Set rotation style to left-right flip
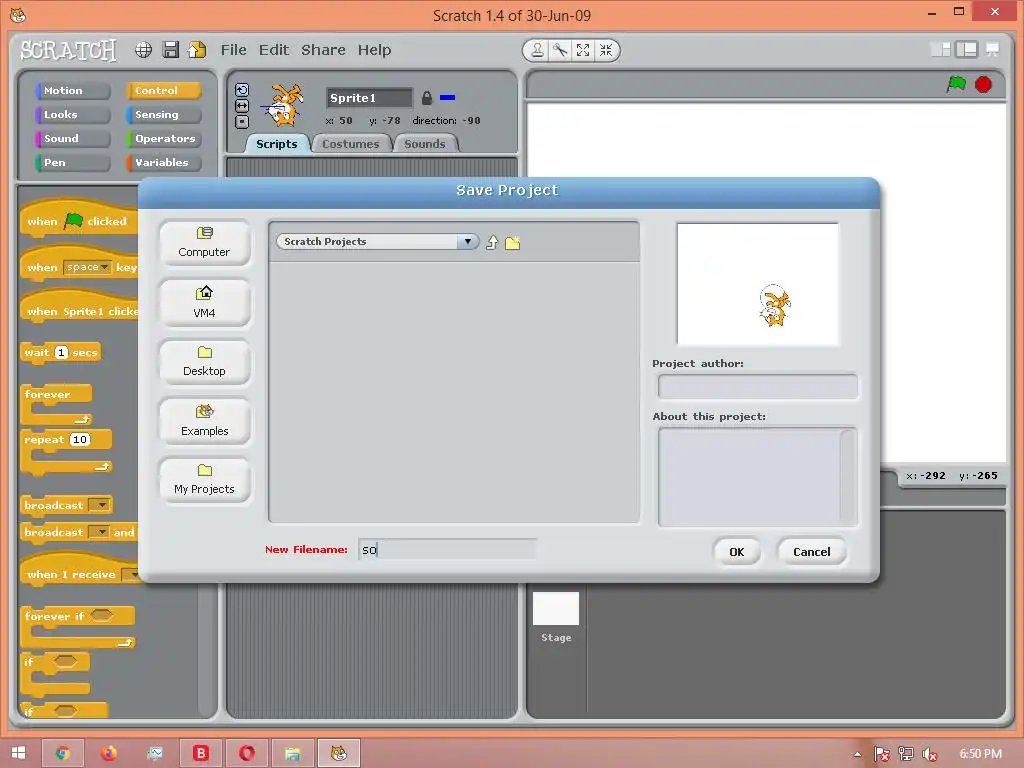This screenshot has width=1024, height=768. point(242,105)
